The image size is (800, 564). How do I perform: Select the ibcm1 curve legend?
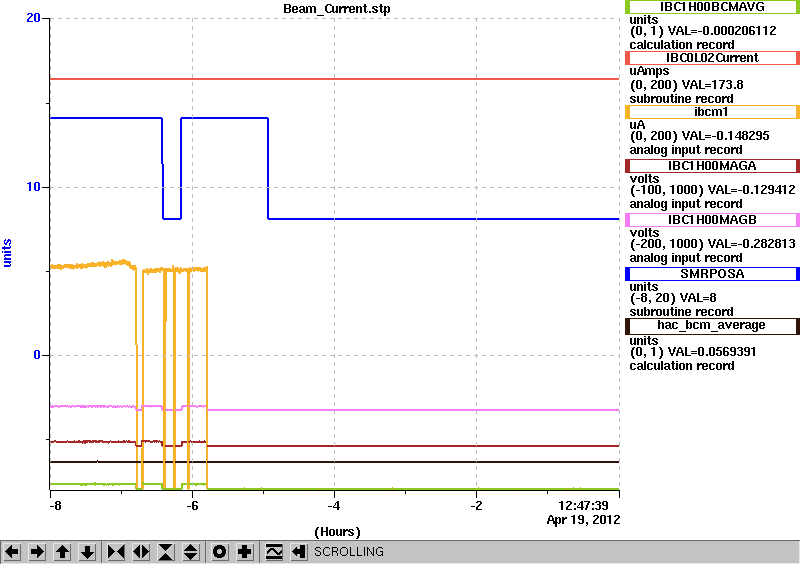coord(712,112)
